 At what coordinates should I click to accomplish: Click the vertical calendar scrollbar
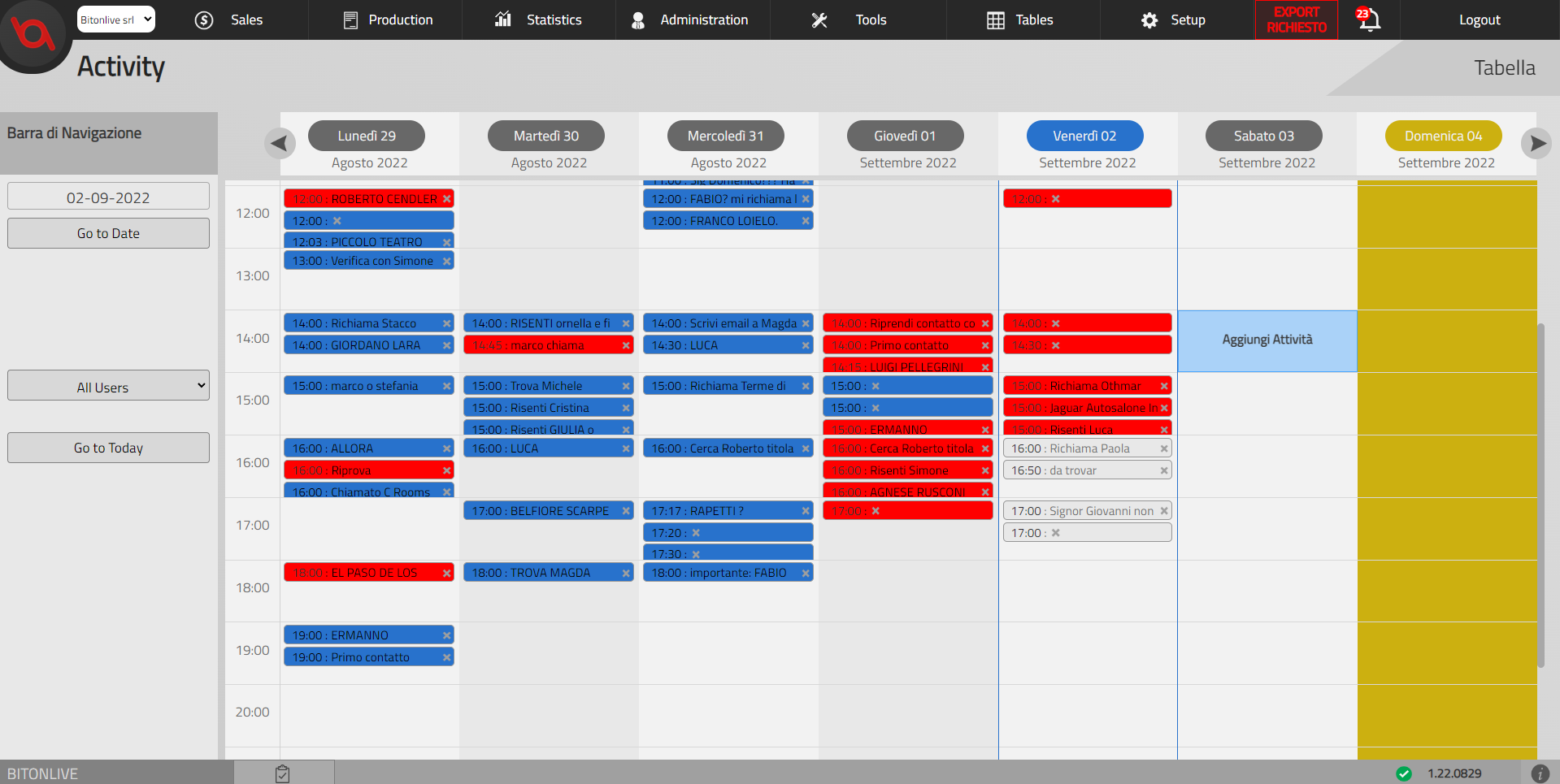(x=1540, y=496)
